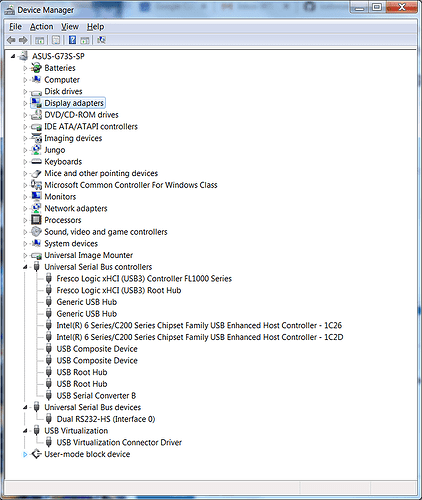The height and width of the screenshot is (500, 422).
Task: Select the Display adapters label
Action: tap(74, 103)
